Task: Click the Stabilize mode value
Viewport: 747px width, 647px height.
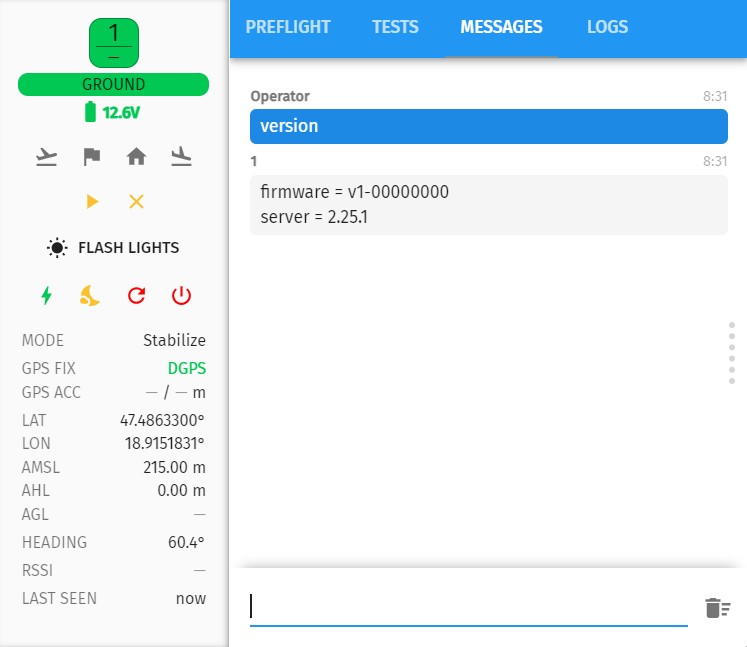Action: click(x=174, y=340)
